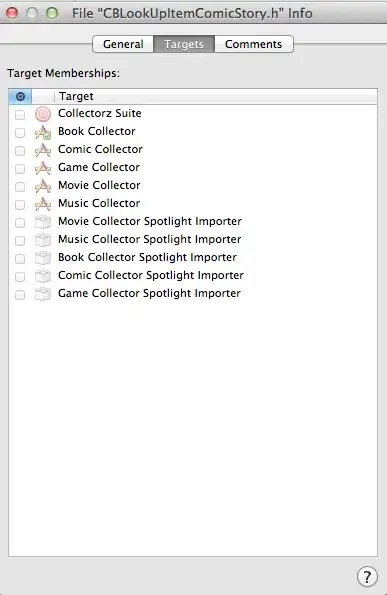Switch to the General tab
387x595 pixels.
pos(123,44)
